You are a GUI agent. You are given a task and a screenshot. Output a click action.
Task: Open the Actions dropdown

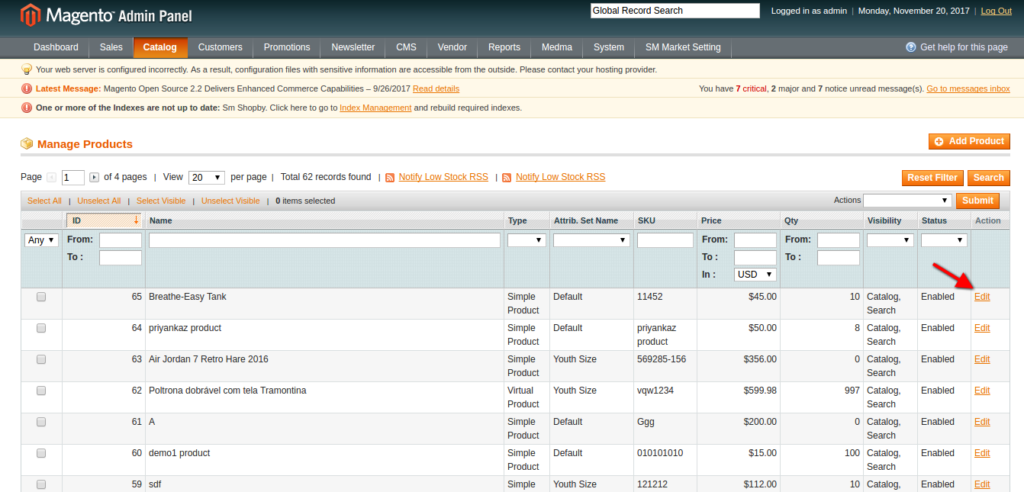point(908,201)
